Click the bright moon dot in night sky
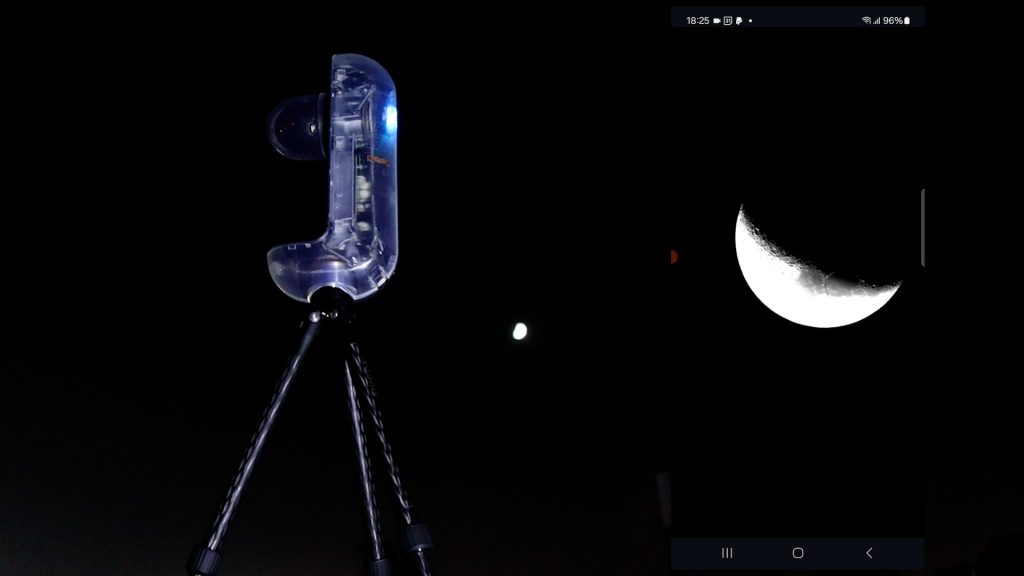Viewport: 1024px width, 576px height. click(x=519, y=331)
